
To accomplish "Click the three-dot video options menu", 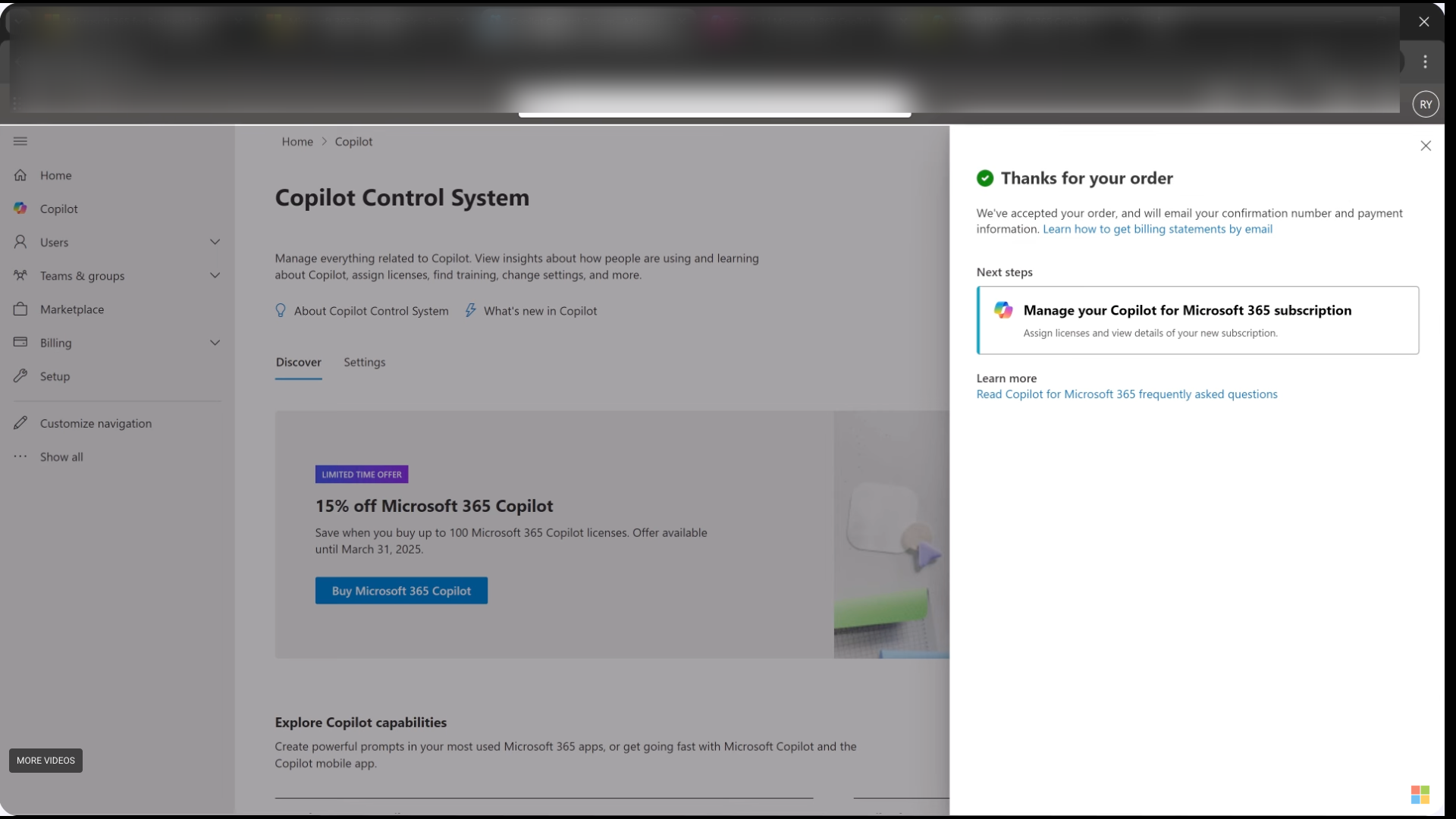I will pyautogui.click(x=1425, y=62).
